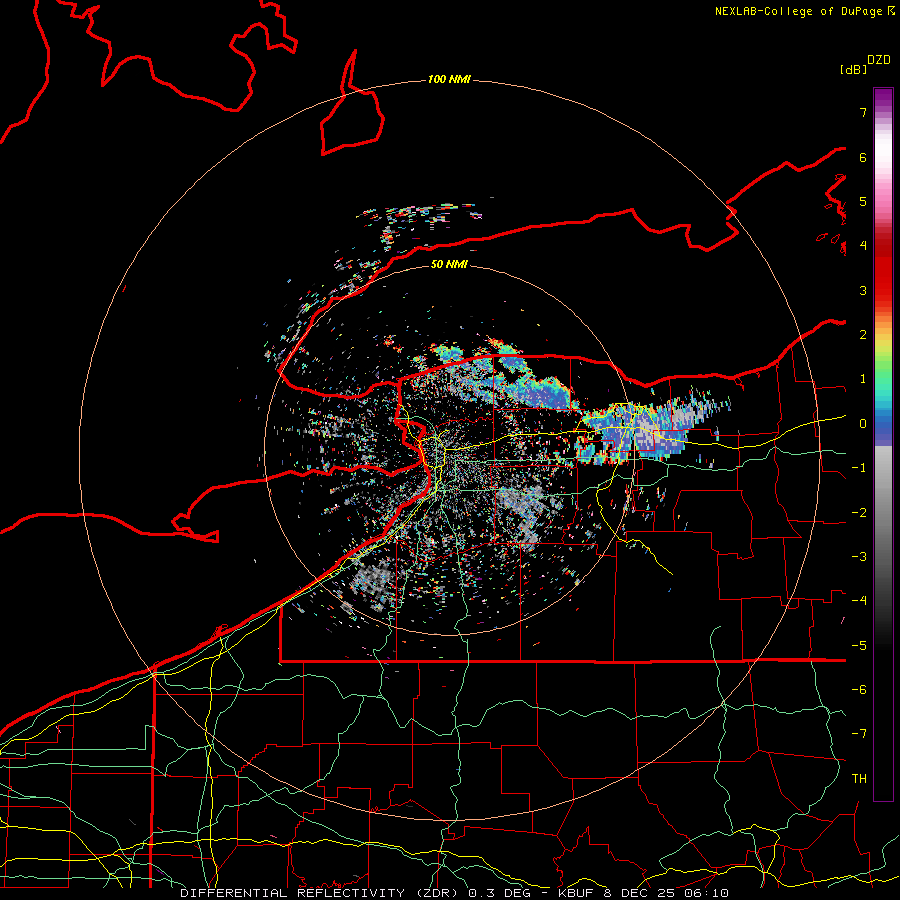The height and width of the screenshot is (900, 900).
Task: Click the -5 dB value on color scale
Action: tap(859, 646)
